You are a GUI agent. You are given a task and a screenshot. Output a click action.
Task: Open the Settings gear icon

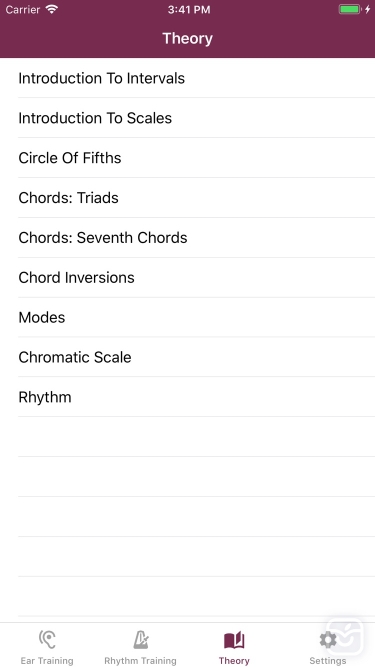(x=328, y=640)
